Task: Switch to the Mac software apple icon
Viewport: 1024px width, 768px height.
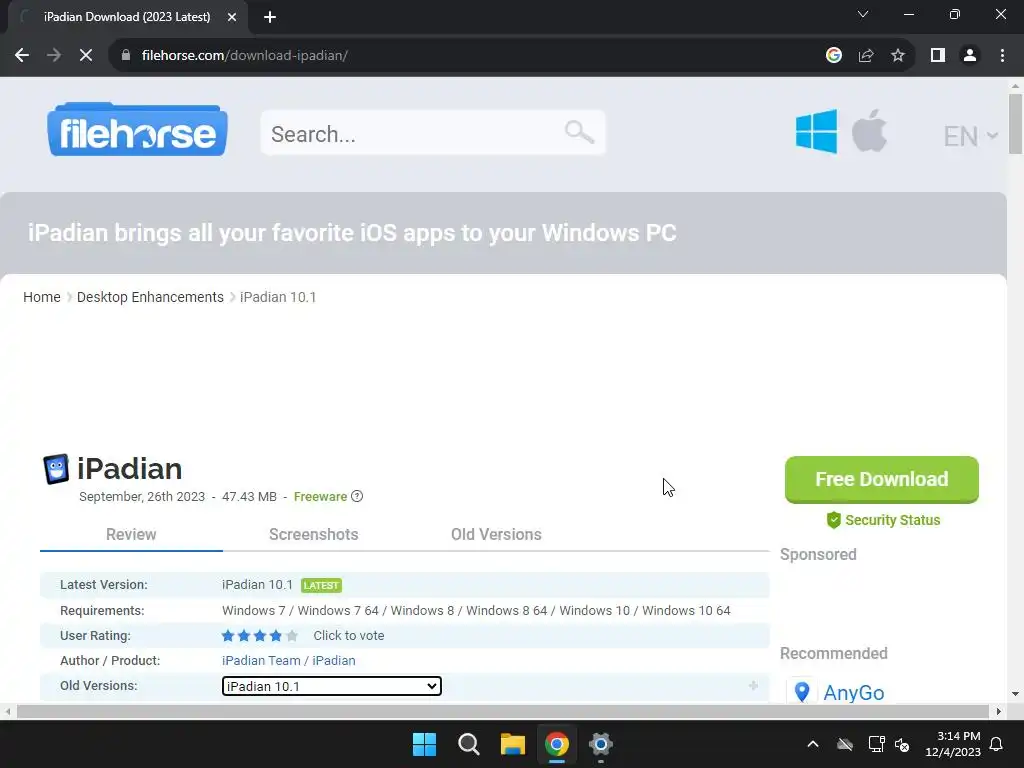Action: pos(869,131)
